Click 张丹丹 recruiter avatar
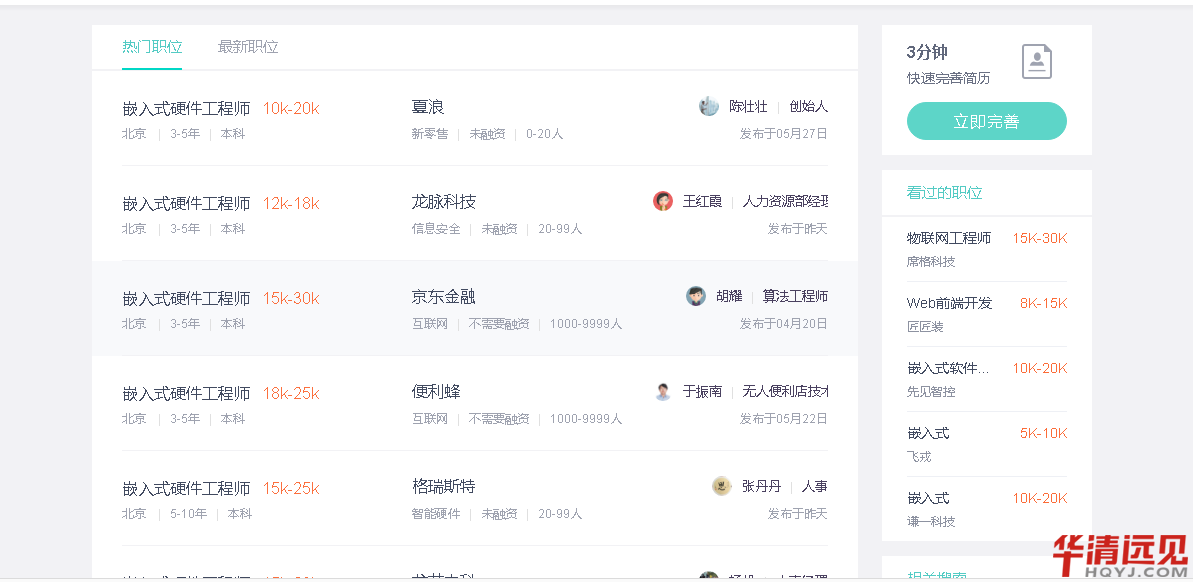The image size is (1193, 582). click(722, 486)
